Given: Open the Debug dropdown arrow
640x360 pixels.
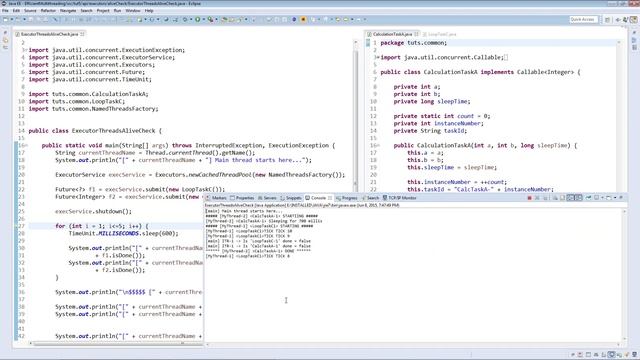Looking at the screenshot, I should [x=191, y=19].
